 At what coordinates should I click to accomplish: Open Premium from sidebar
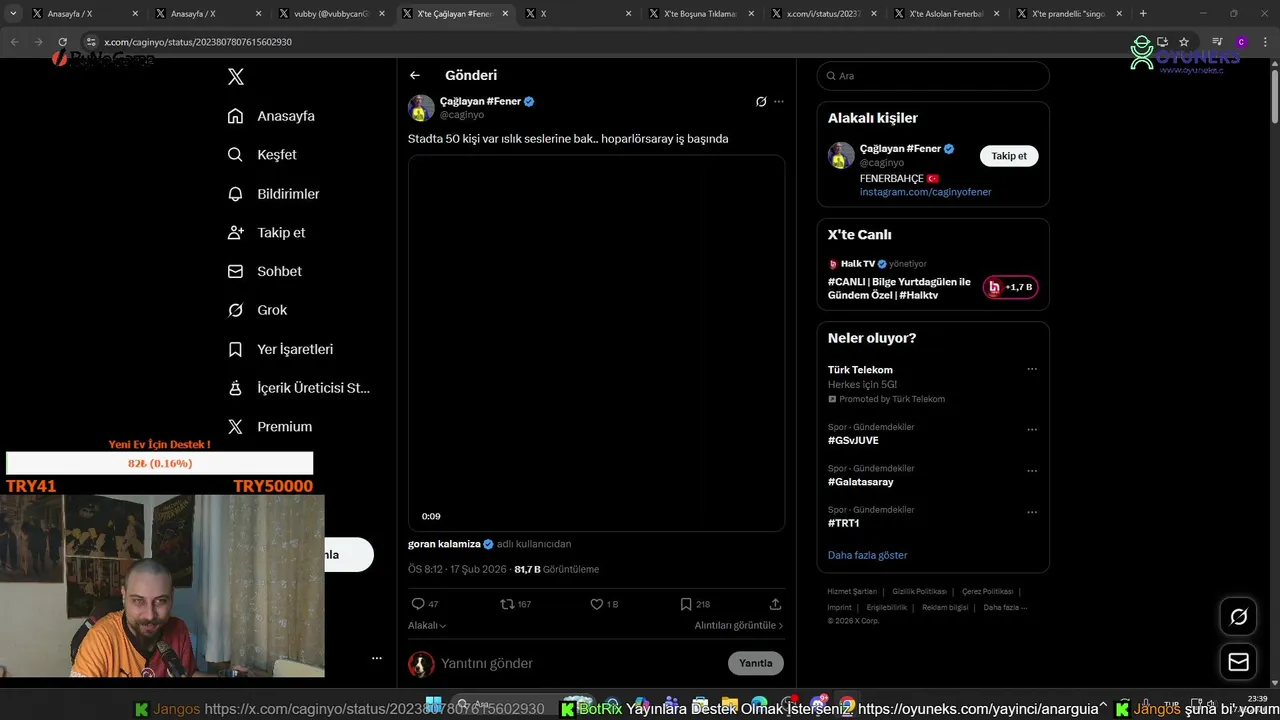(270, 426)
